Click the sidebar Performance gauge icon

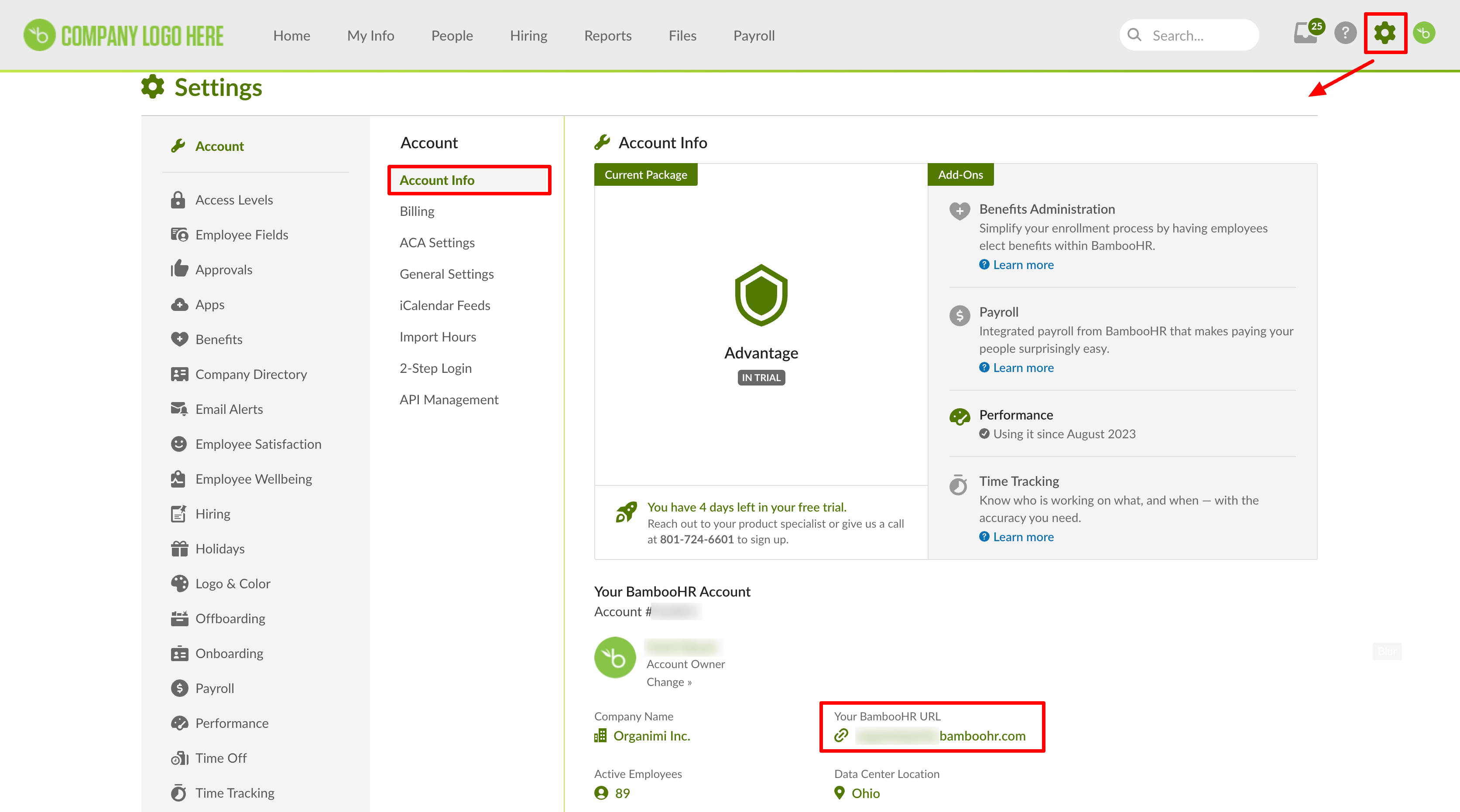(x=179, y=723)
